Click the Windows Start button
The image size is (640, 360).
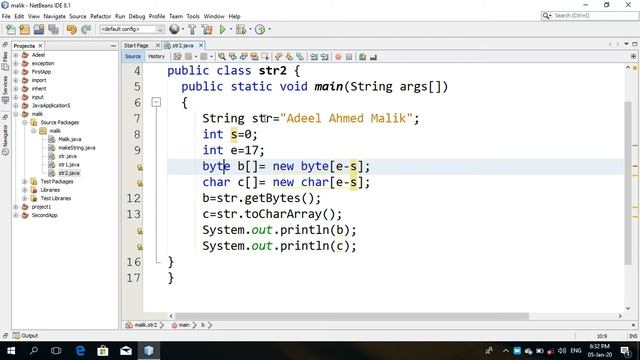click(x=11, y=351)
